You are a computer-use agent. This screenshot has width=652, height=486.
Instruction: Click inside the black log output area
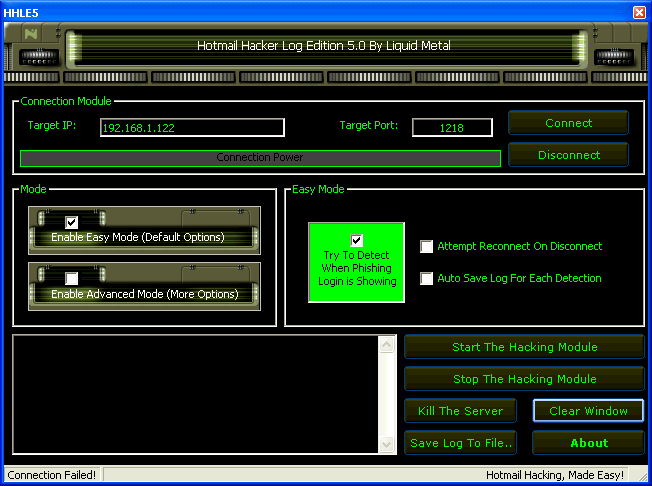tap(195, 400)
